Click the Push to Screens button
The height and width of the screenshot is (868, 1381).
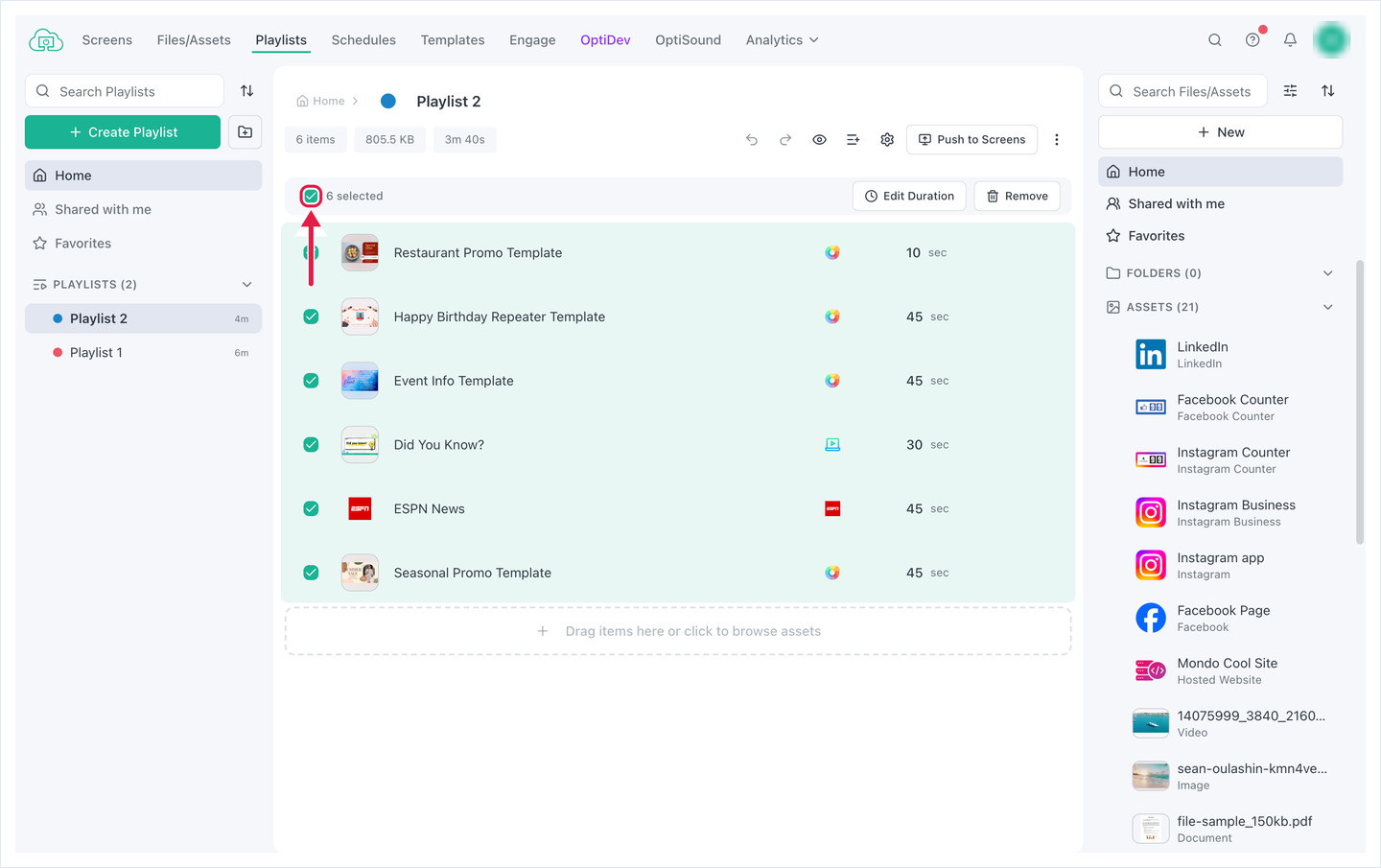click(x=971, y=140)
